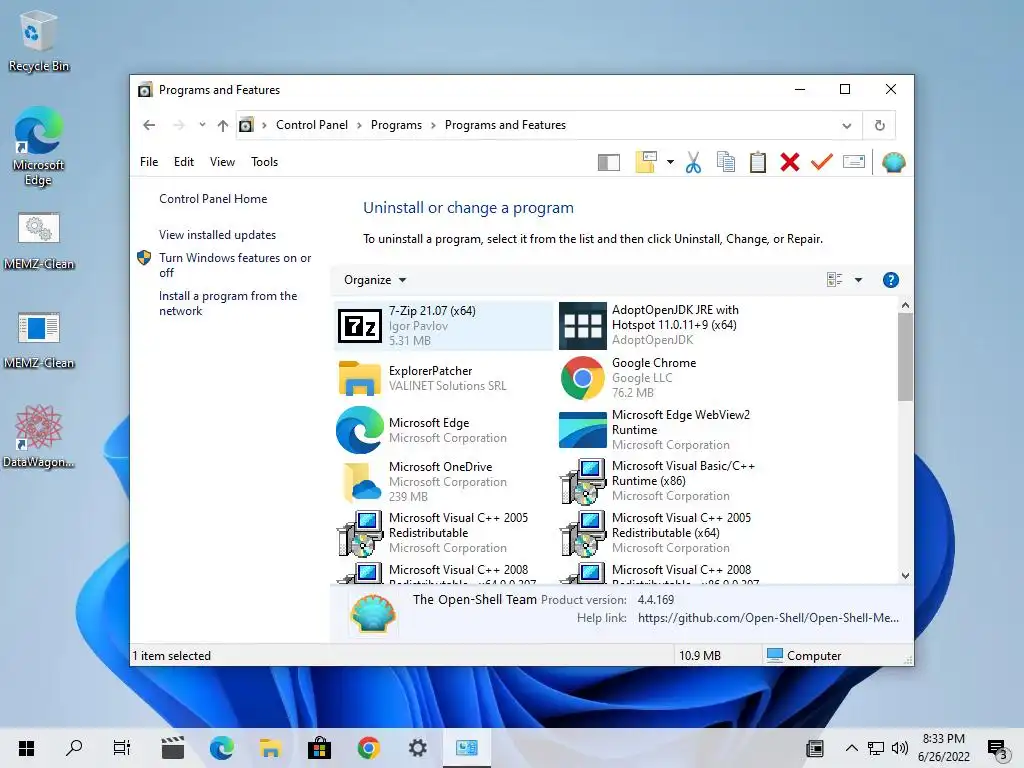Click Programs in the address breadcrumb
This screenshot has height=768, width=1024.
click(396, 125)
